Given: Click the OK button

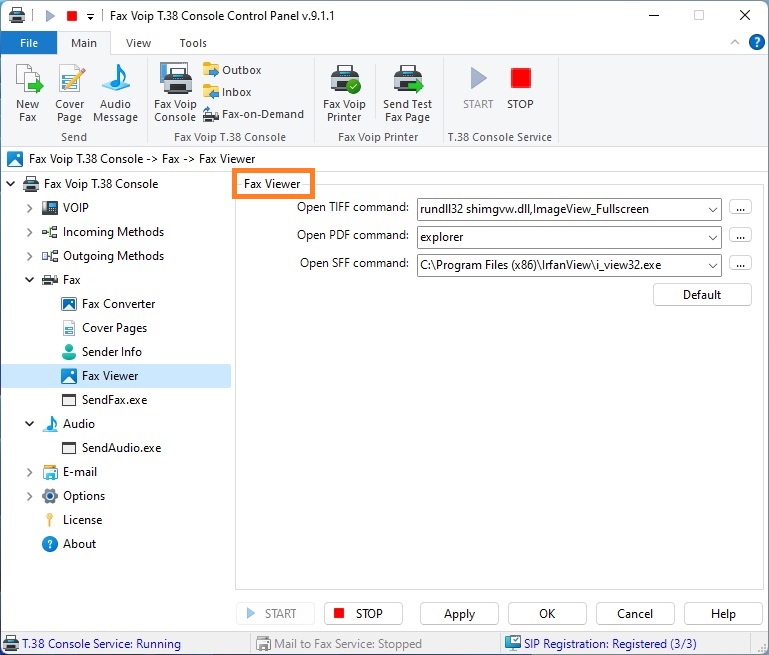Looking at the screenshot, I should (547, 613).
